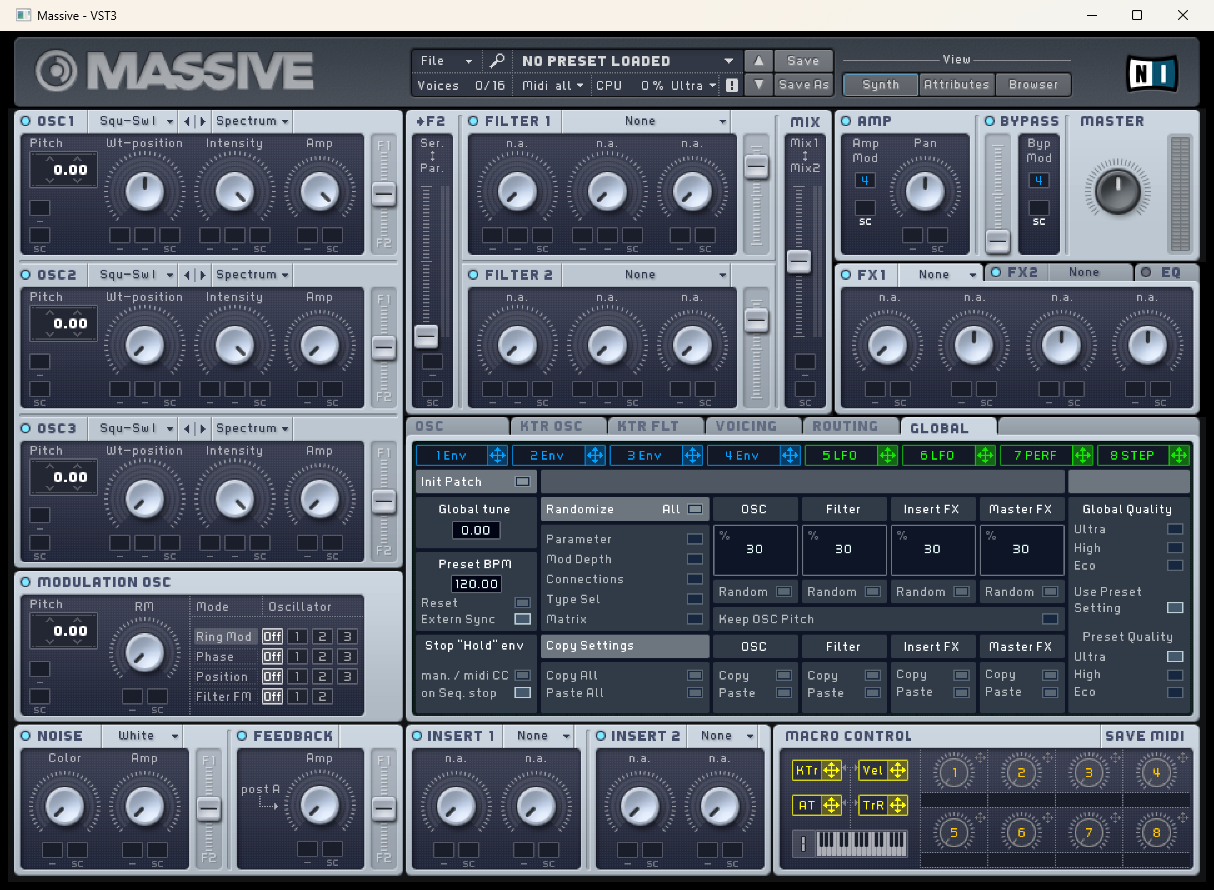Click Macro knob 5
Screen dimensions: 1214x890
(x=954, y=832)
